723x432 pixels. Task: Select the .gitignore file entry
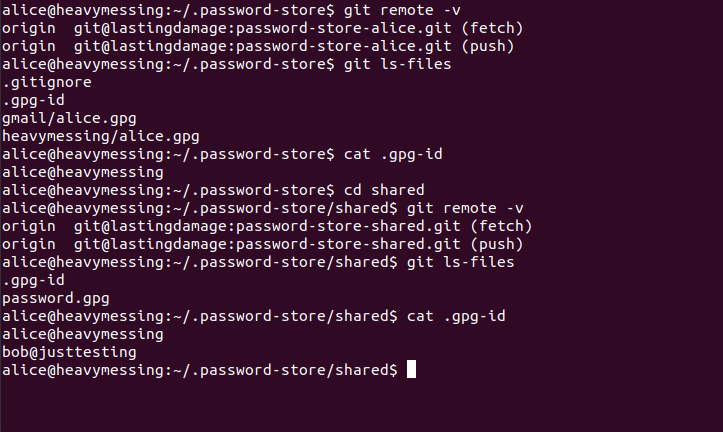click(x=47, y=83)
